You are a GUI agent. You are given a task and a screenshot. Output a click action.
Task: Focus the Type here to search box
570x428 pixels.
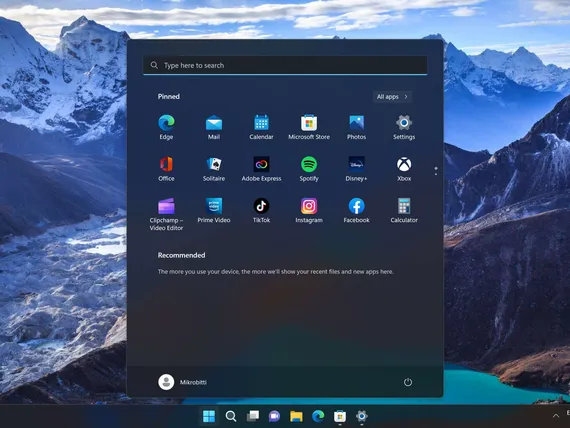(285, 65)
